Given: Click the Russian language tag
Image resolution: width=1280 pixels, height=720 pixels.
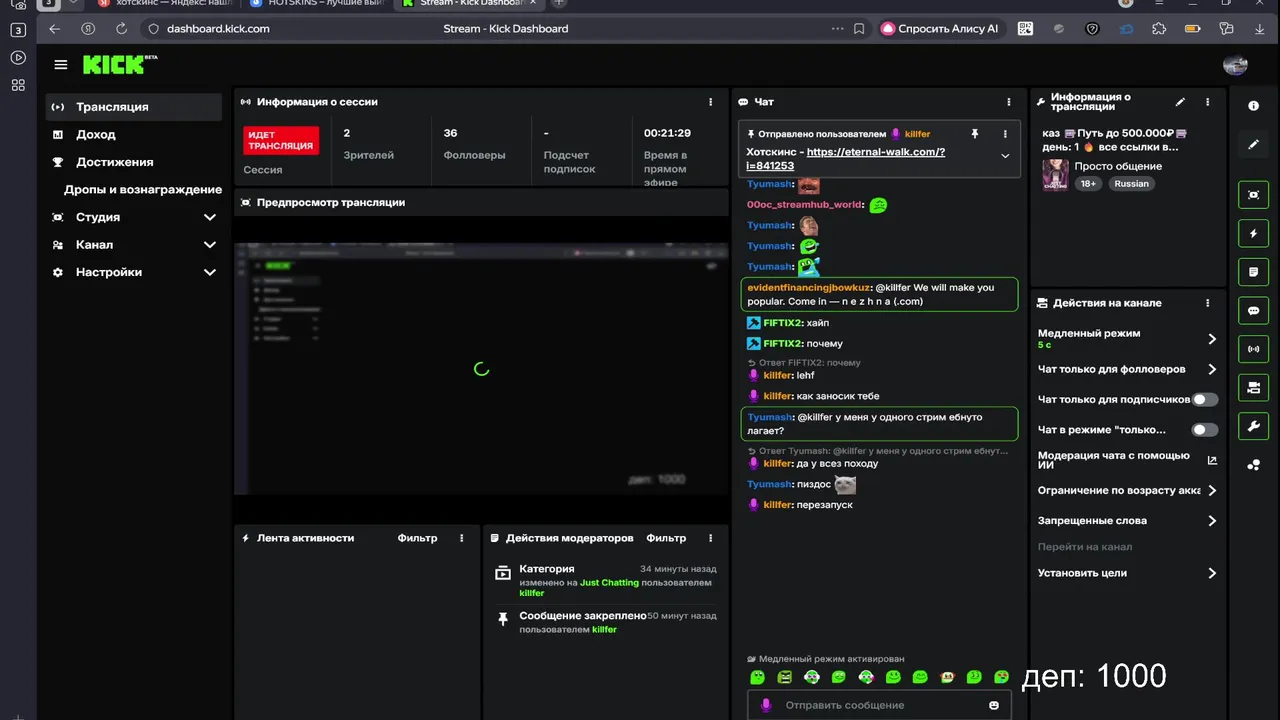Looking at the screenshot, I should [1131, 184].
